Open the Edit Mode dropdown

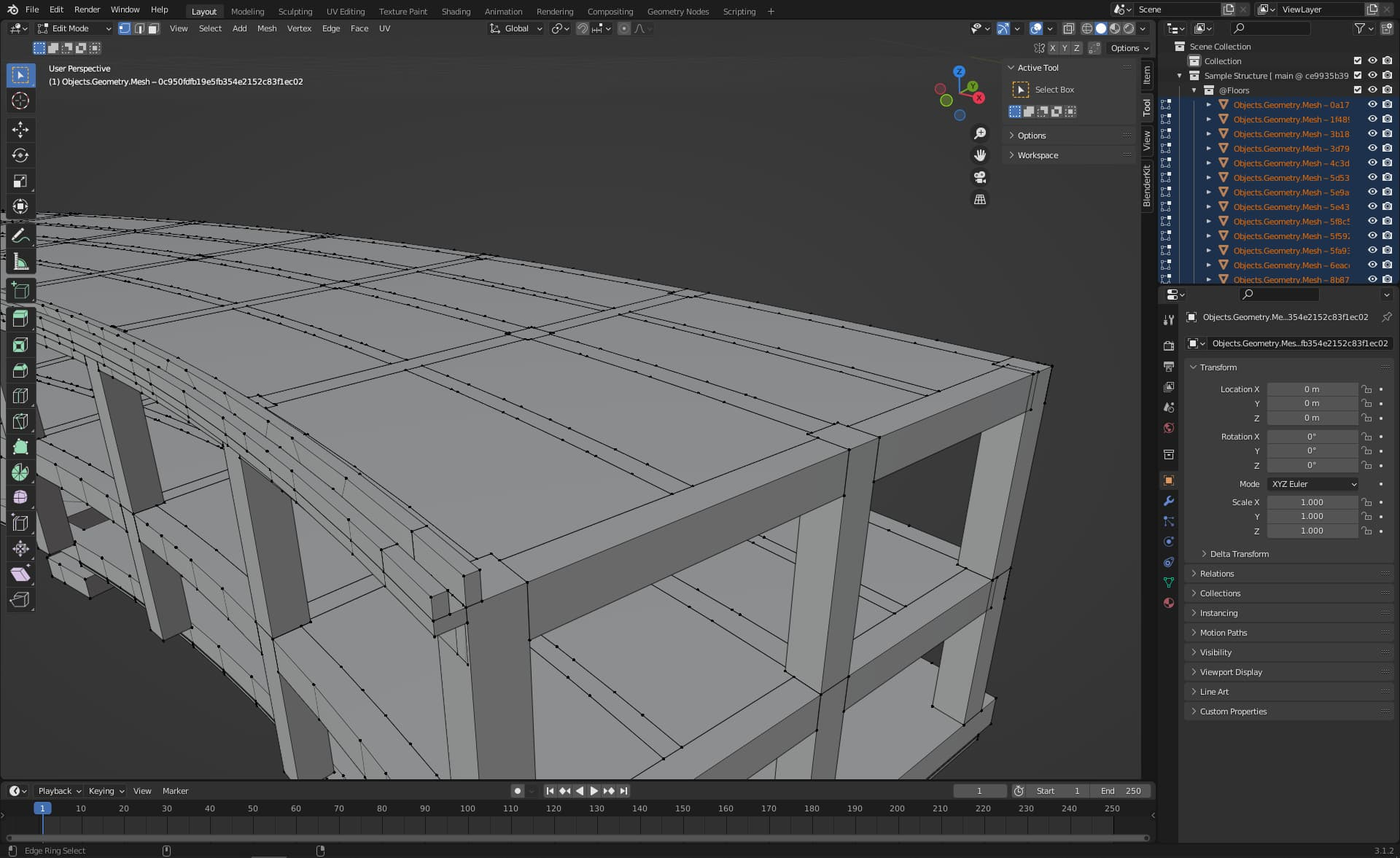point(74,28)
